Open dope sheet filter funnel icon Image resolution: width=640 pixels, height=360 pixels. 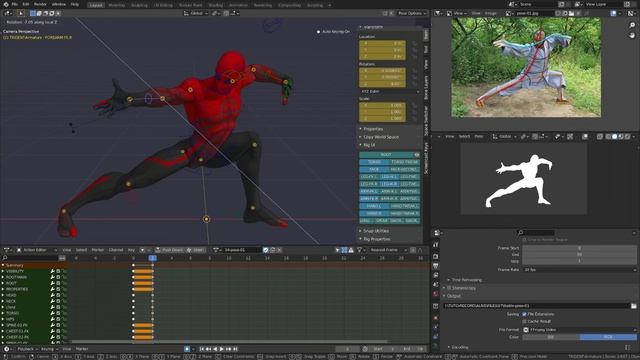(x=360, y=250)
